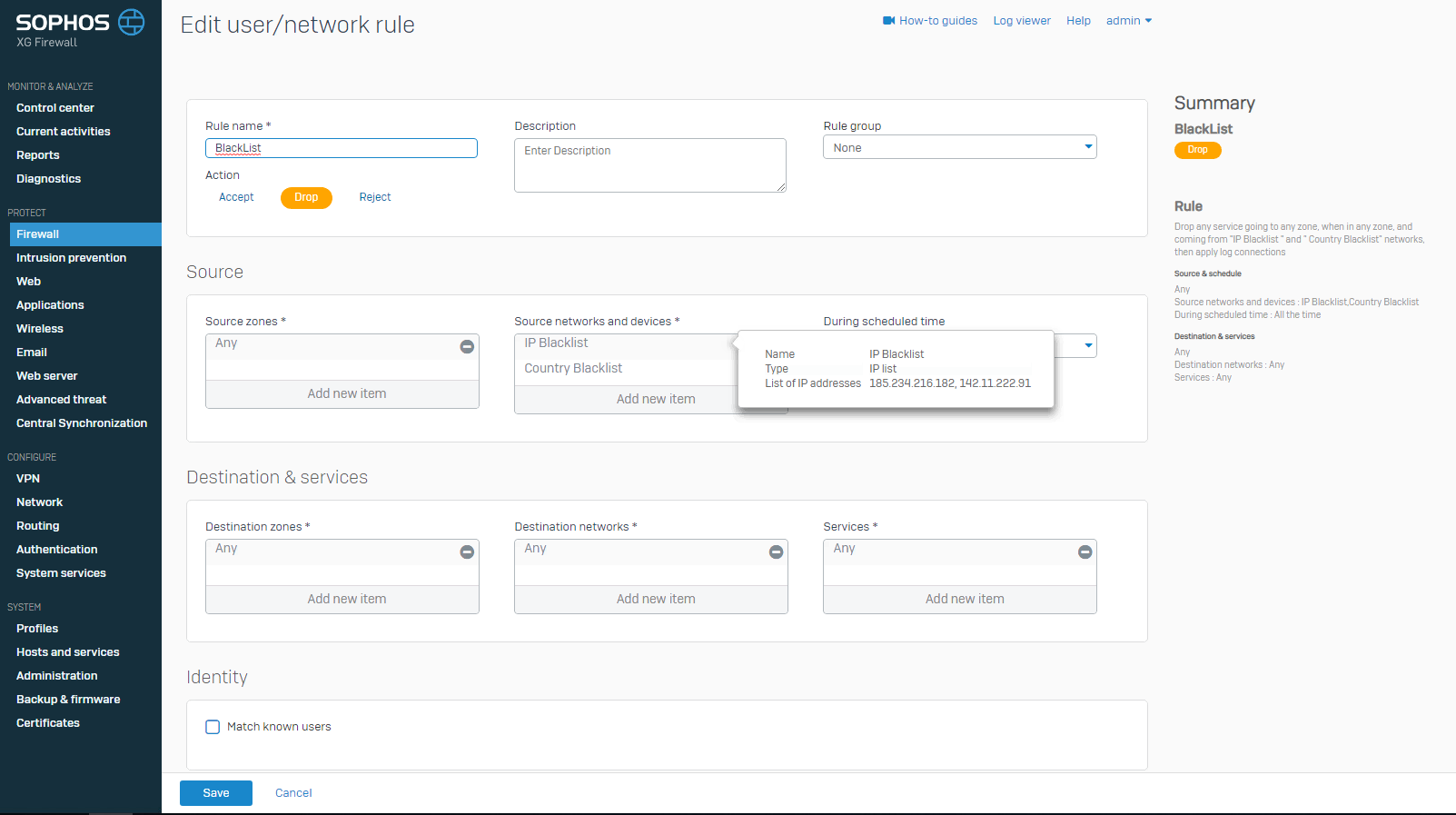This screenshot has width=1456, height=815.
Task: Expand the admin user menu
Action: [x=1128, y=21]
